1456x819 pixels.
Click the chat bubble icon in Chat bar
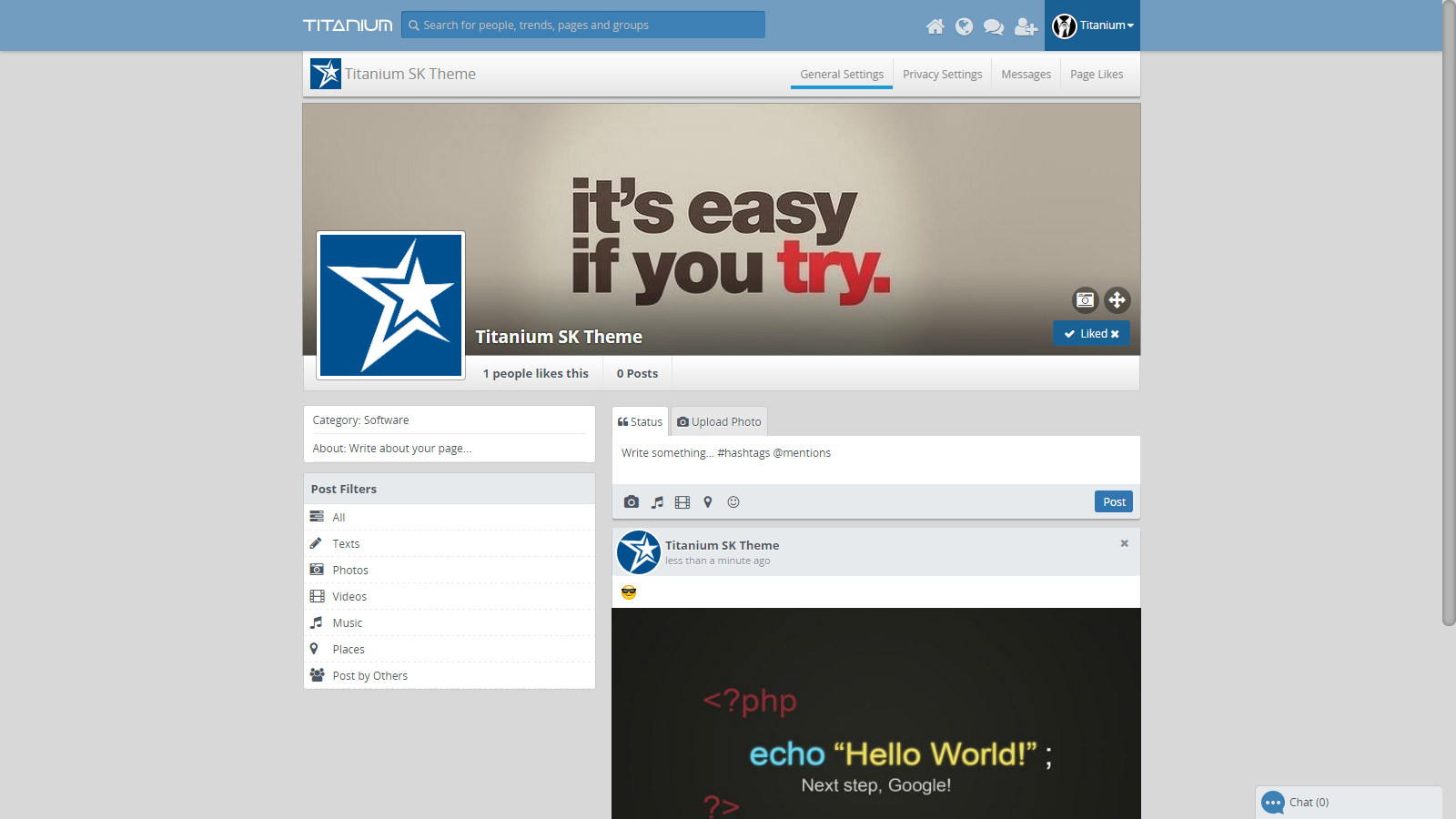click(1273, 803)
